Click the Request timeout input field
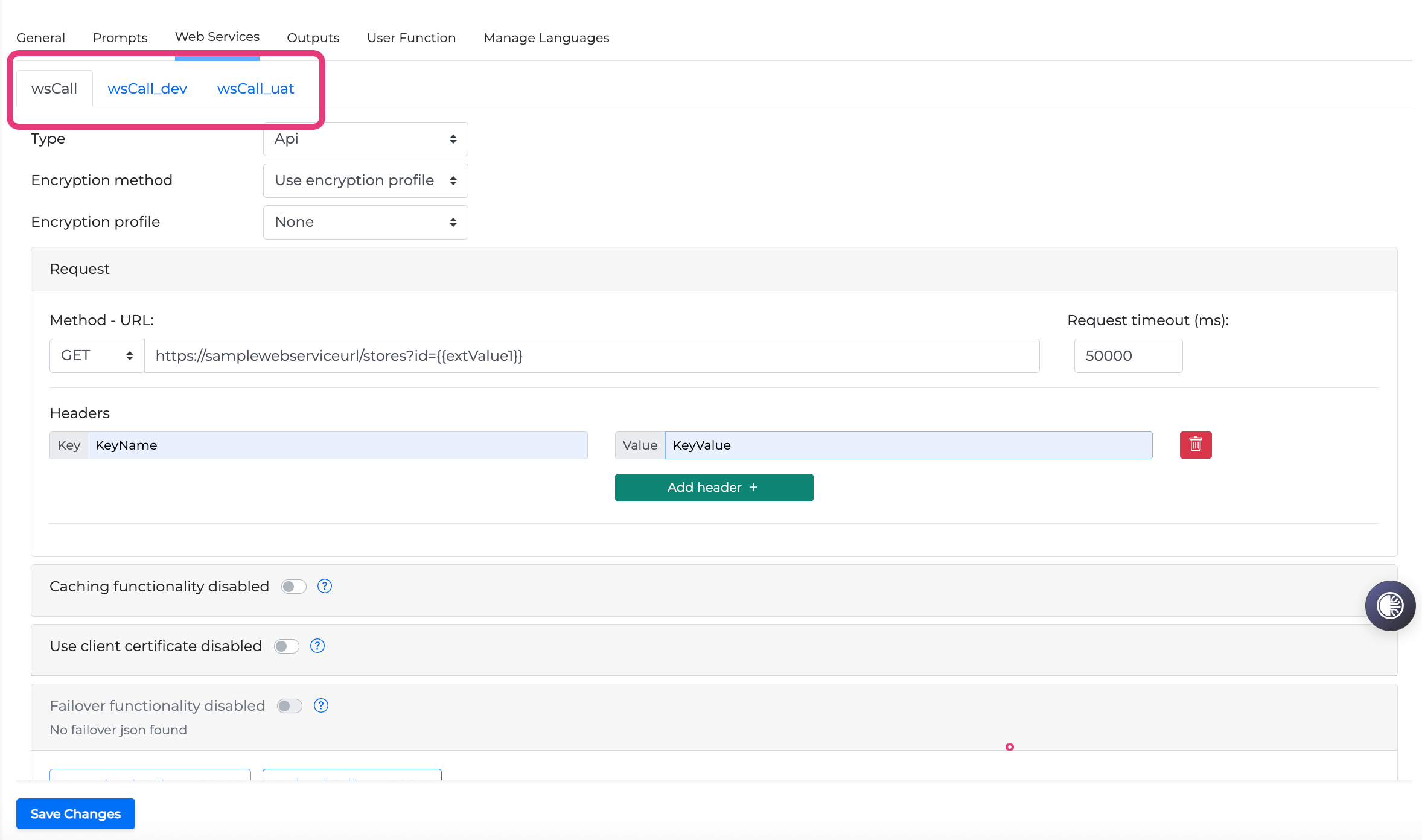The image size is (1422, 840). pyautogui.click(x=1127, y=355)
